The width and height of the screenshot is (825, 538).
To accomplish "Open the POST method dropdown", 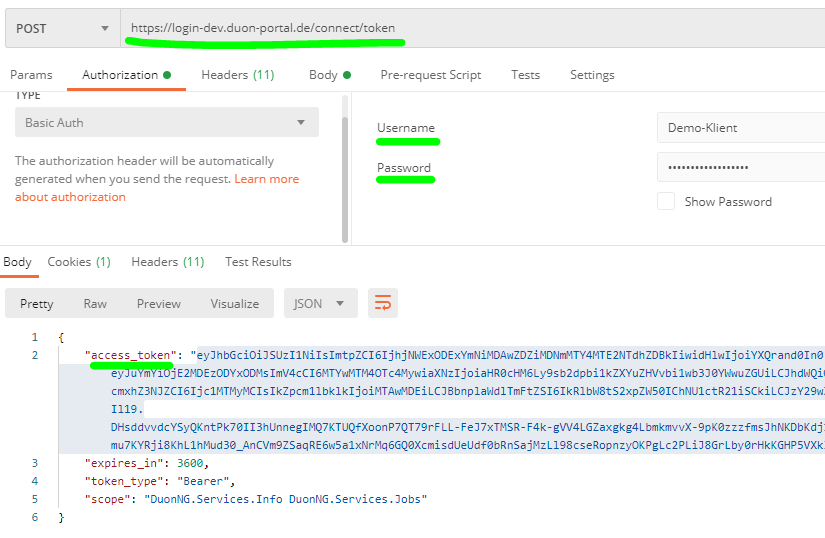I will pos(62,29).
